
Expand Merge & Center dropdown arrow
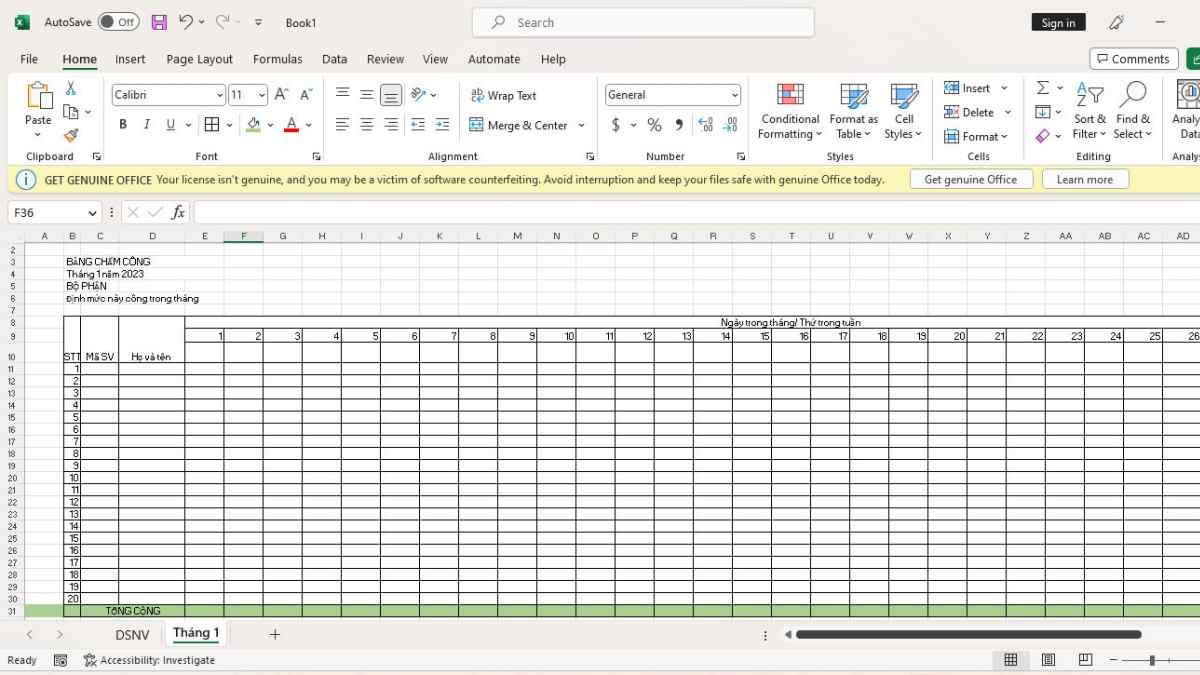click(582, 125)
